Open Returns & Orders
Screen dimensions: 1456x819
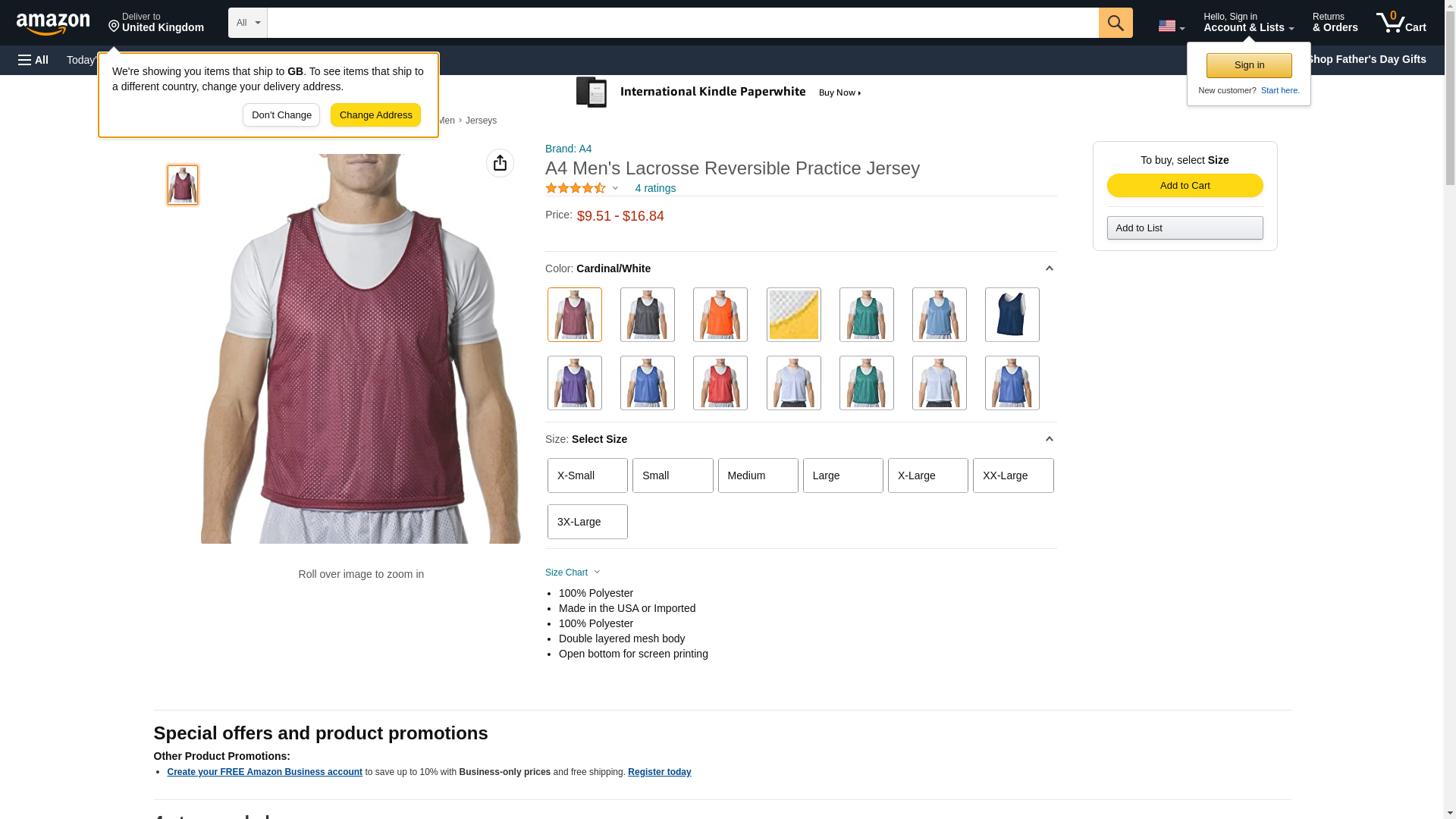click(x=1335, y=23)
